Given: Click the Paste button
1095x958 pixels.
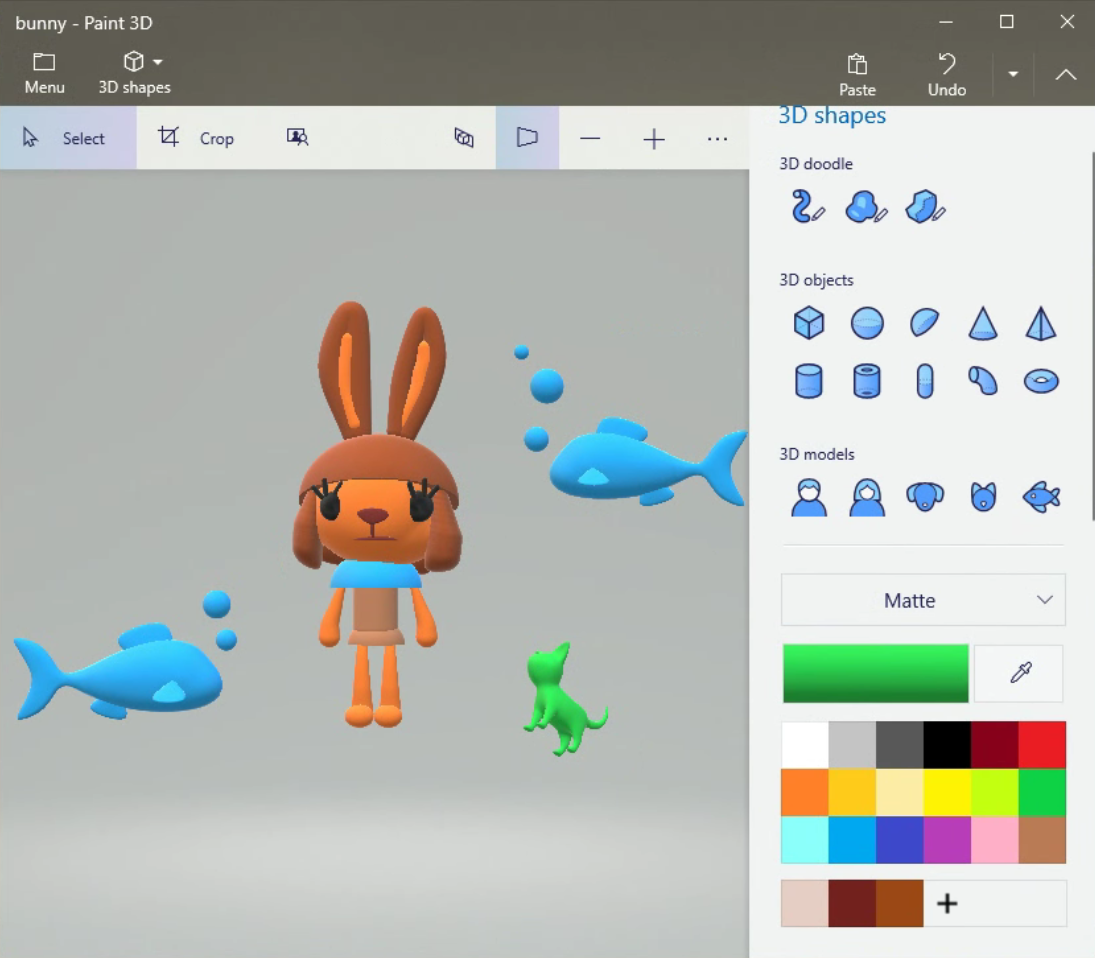Looking at the screenshot, I should [857, 74].
